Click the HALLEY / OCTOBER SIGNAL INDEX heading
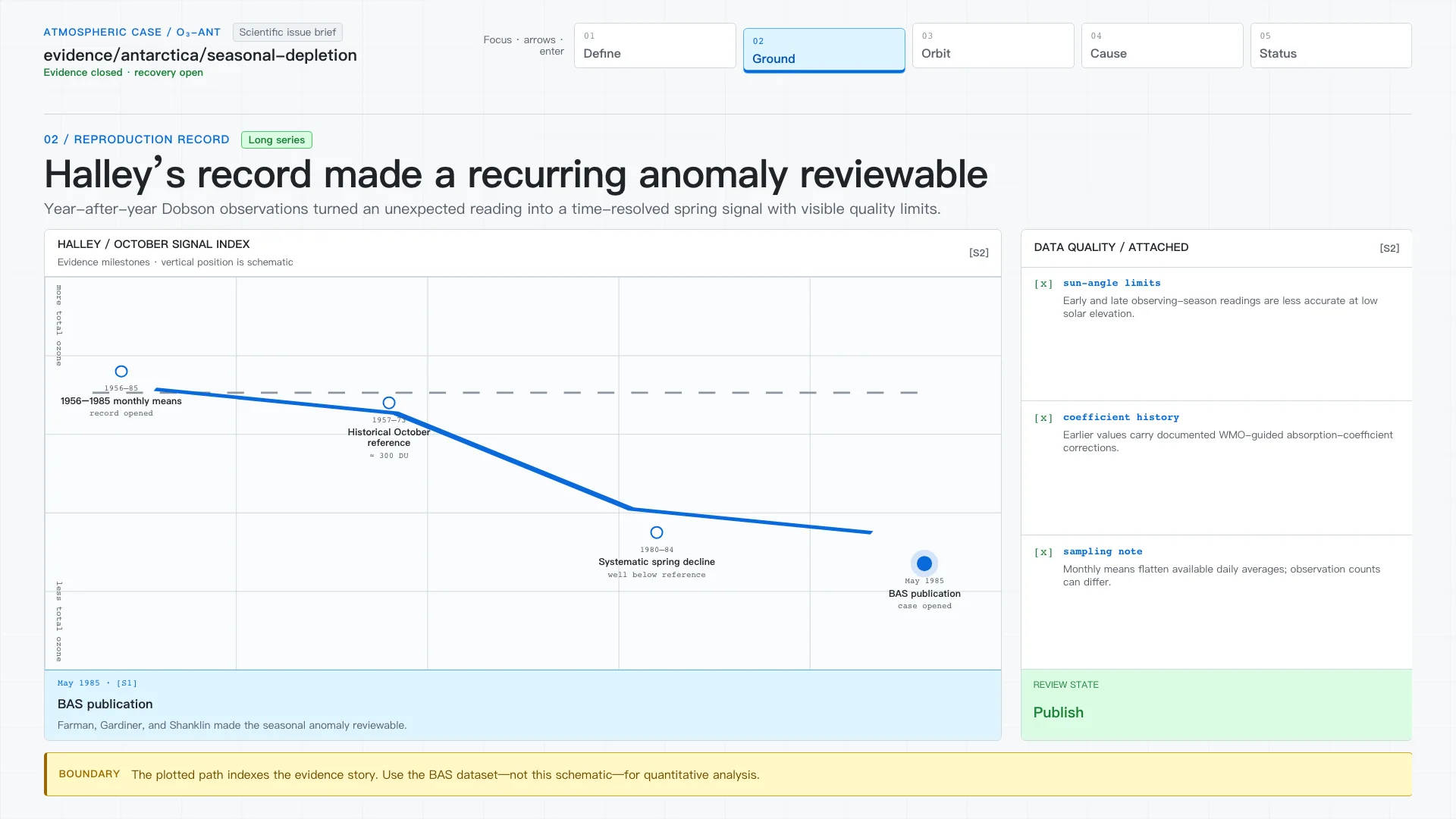 tap(154, 244)
